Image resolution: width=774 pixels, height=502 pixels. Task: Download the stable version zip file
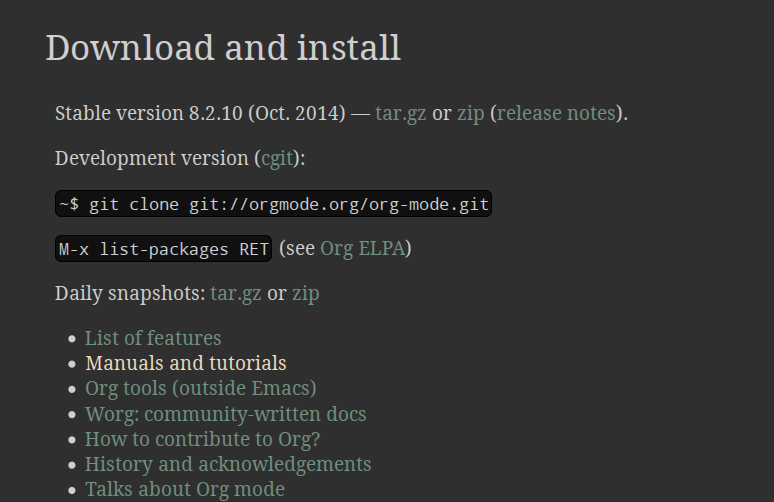pos(470,113)
